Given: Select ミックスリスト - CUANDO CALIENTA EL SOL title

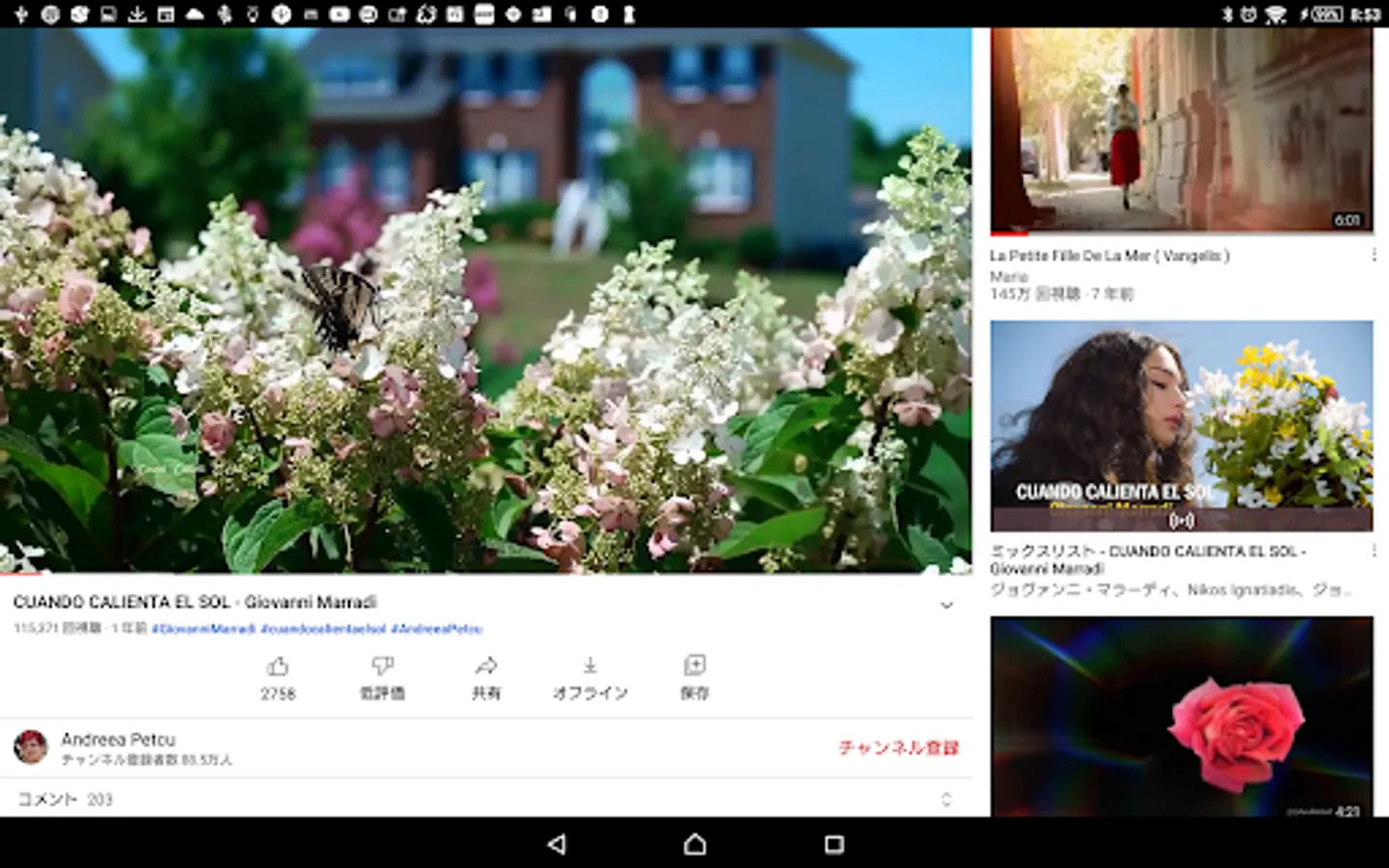Looking at the screenshot, I should click(x=1148, y=559).
